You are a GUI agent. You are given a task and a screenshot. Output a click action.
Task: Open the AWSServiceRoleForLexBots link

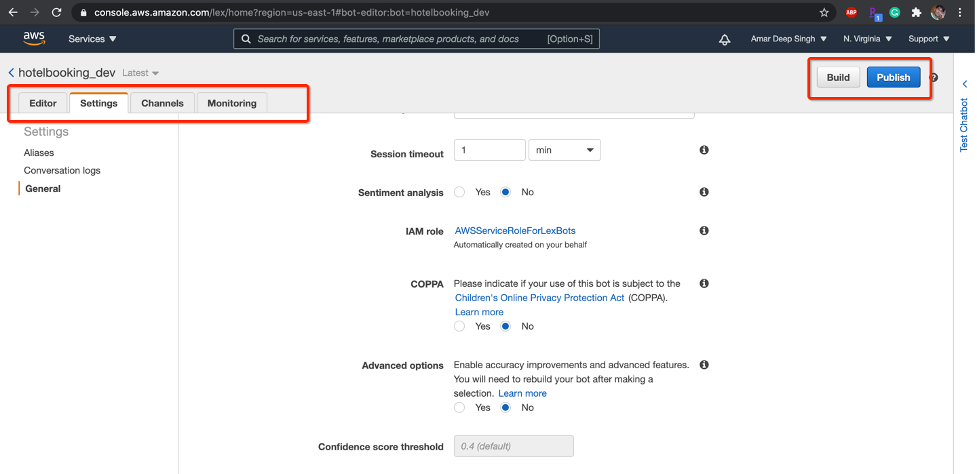click(x=515, y=231)
